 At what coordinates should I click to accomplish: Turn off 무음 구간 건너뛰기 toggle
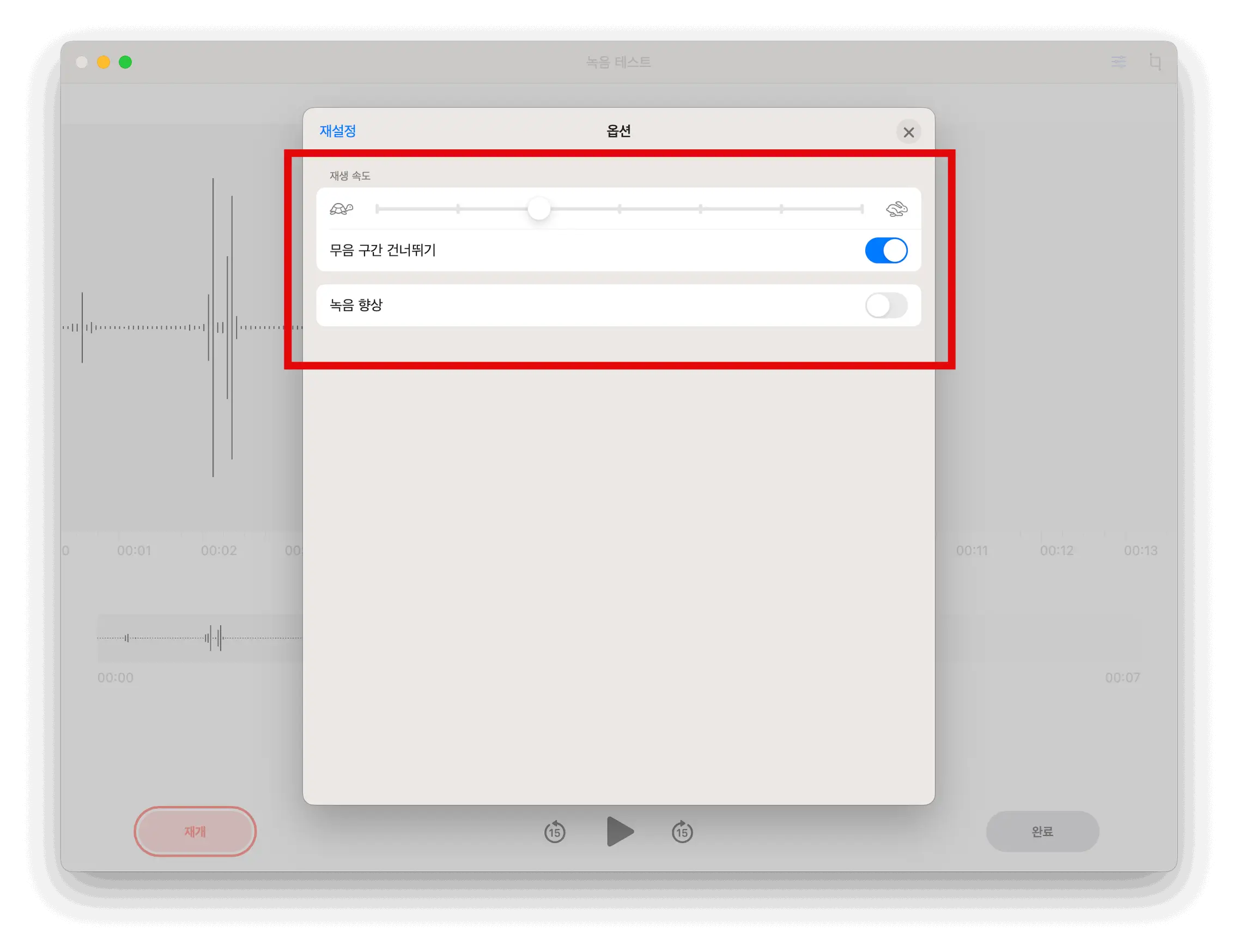[x=885, y=251]
